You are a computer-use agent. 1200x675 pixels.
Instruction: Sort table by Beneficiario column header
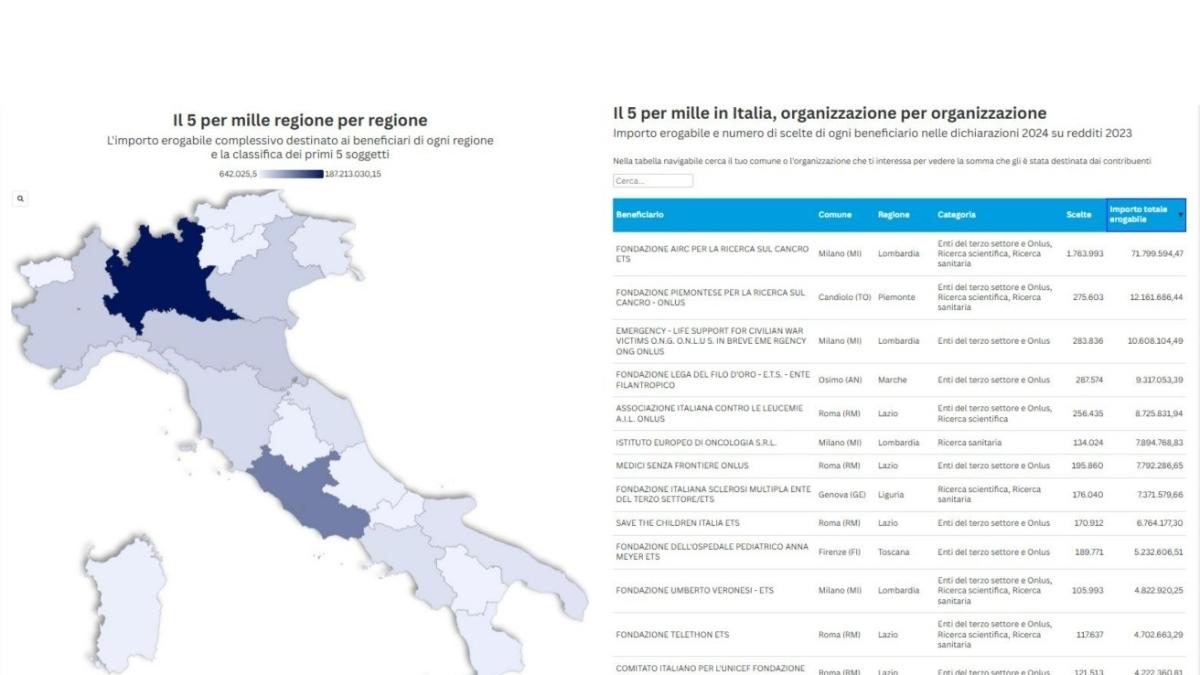click(640, 215)
